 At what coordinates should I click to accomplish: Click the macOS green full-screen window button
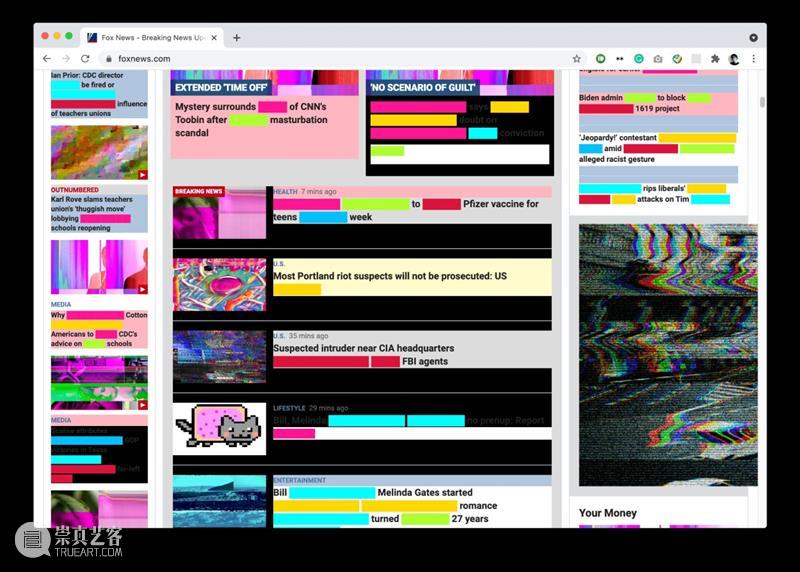(x=69, y=36)
